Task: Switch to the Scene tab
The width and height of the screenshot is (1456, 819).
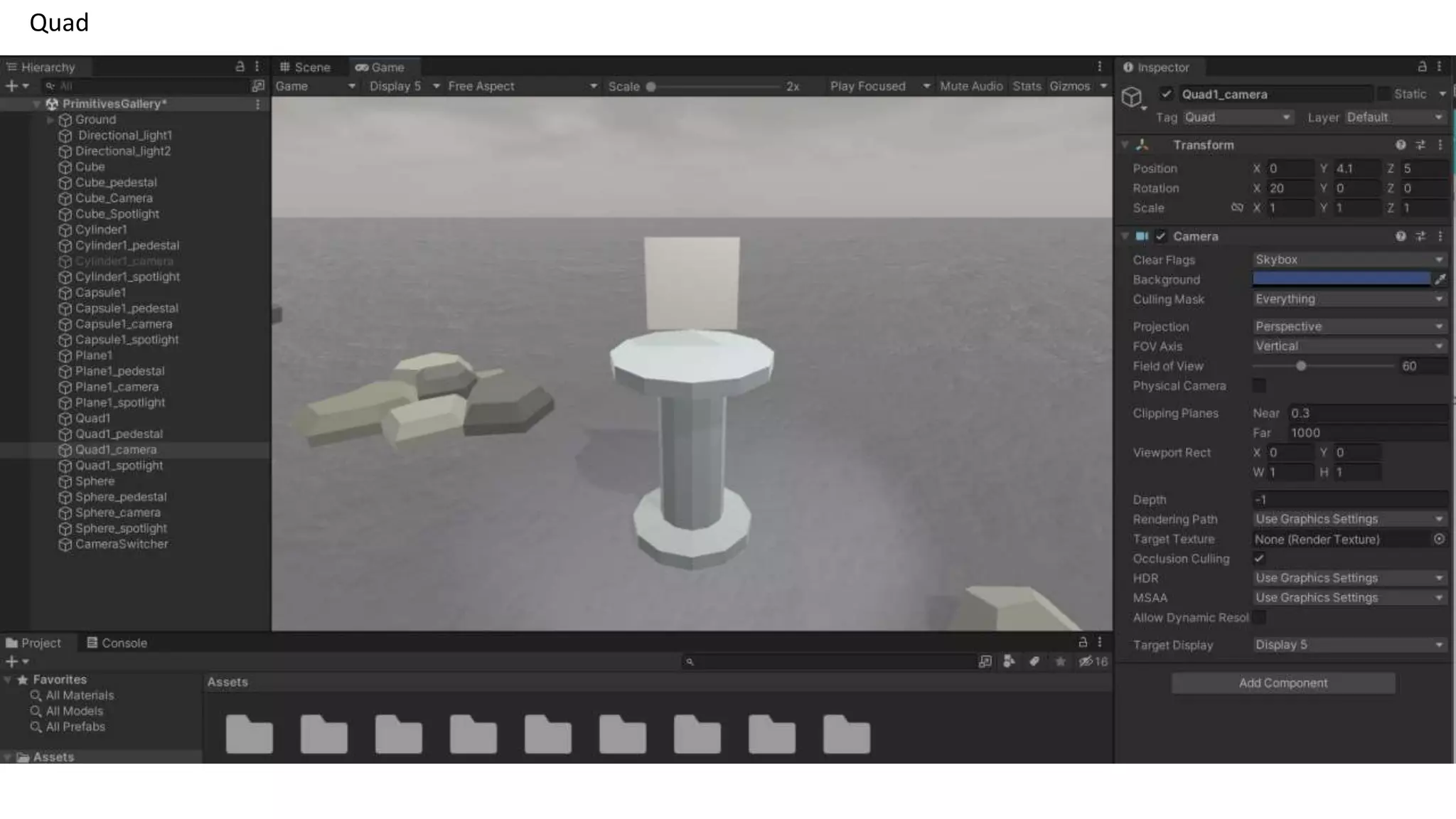Action: (x=306, y=67)
